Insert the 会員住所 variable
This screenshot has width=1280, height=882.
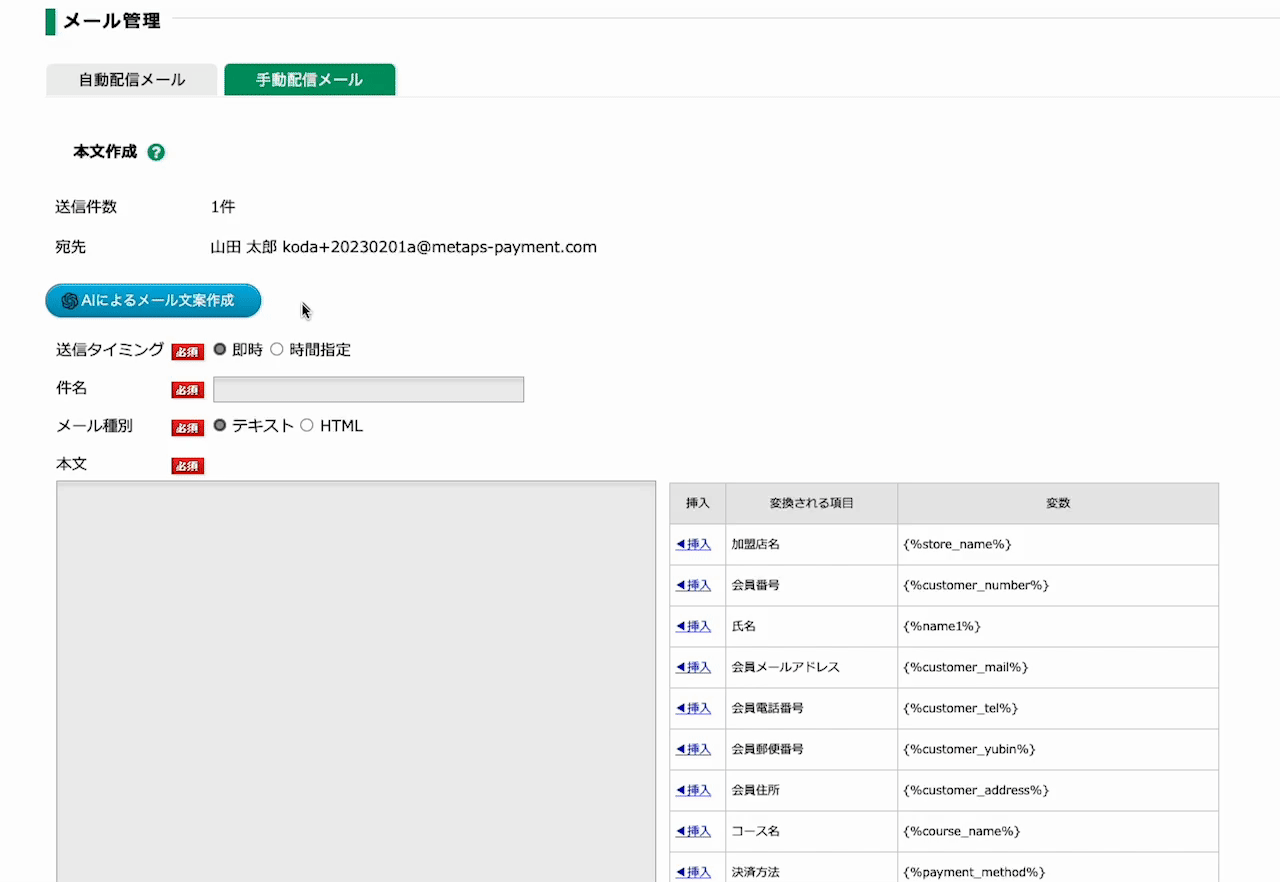tap(694, 791)
